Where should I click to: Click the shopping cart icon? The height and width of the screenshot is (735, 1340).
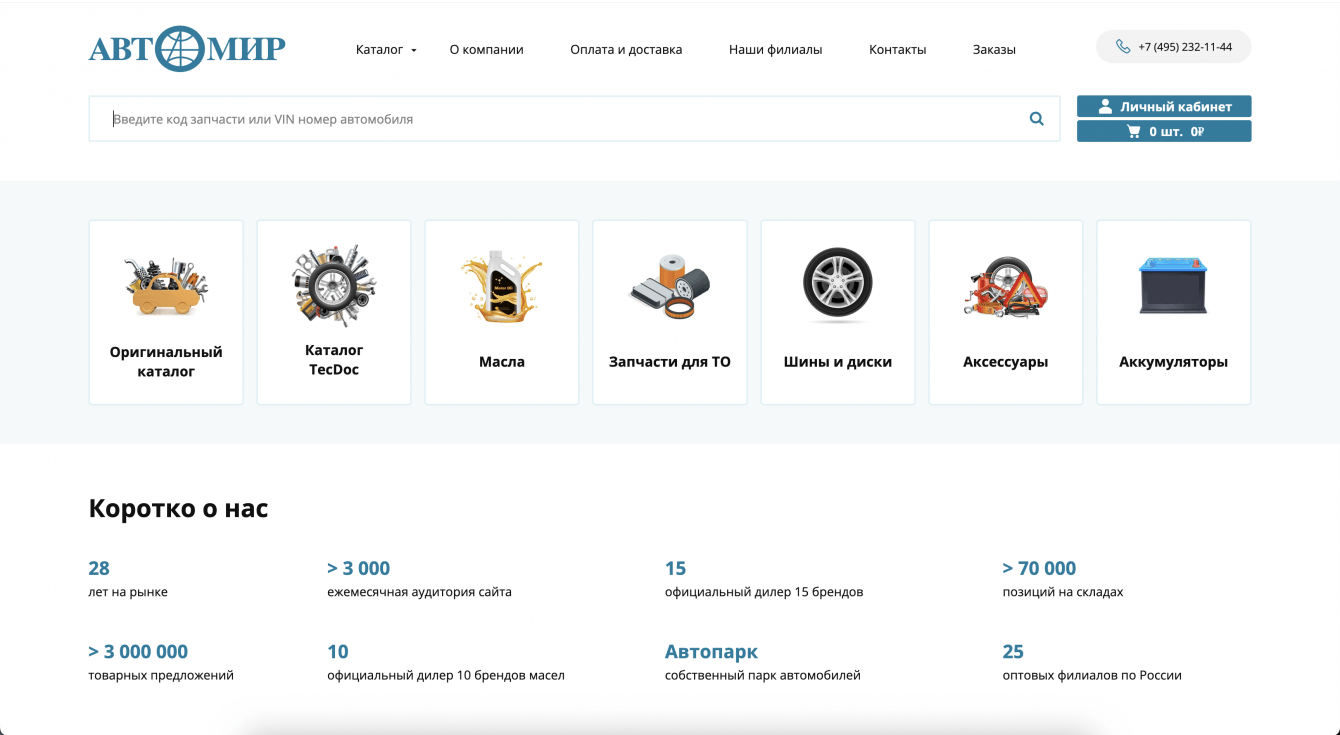[1135, 130]
